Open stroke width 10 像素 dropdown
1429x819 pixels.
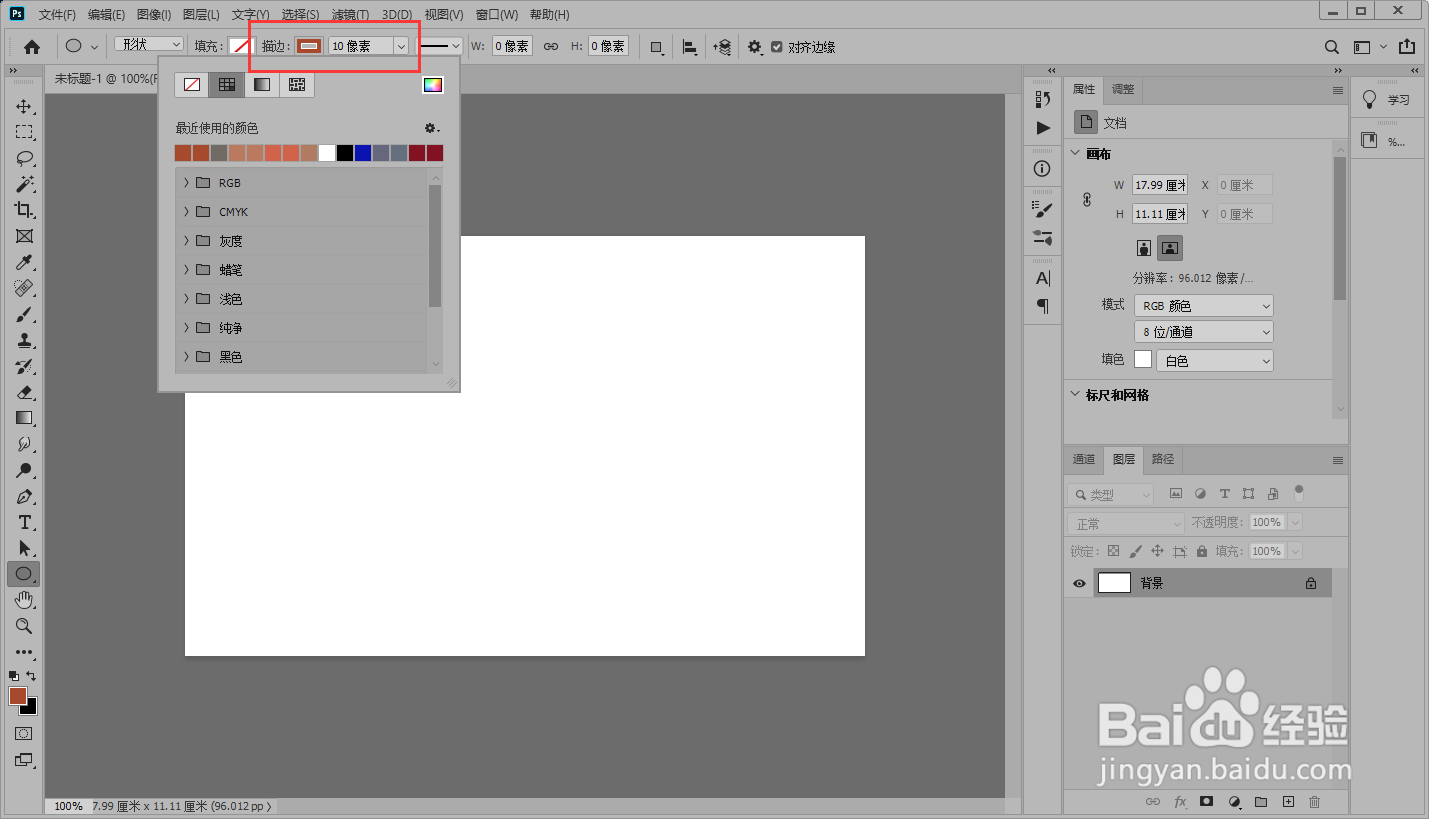tap(401, 46)
